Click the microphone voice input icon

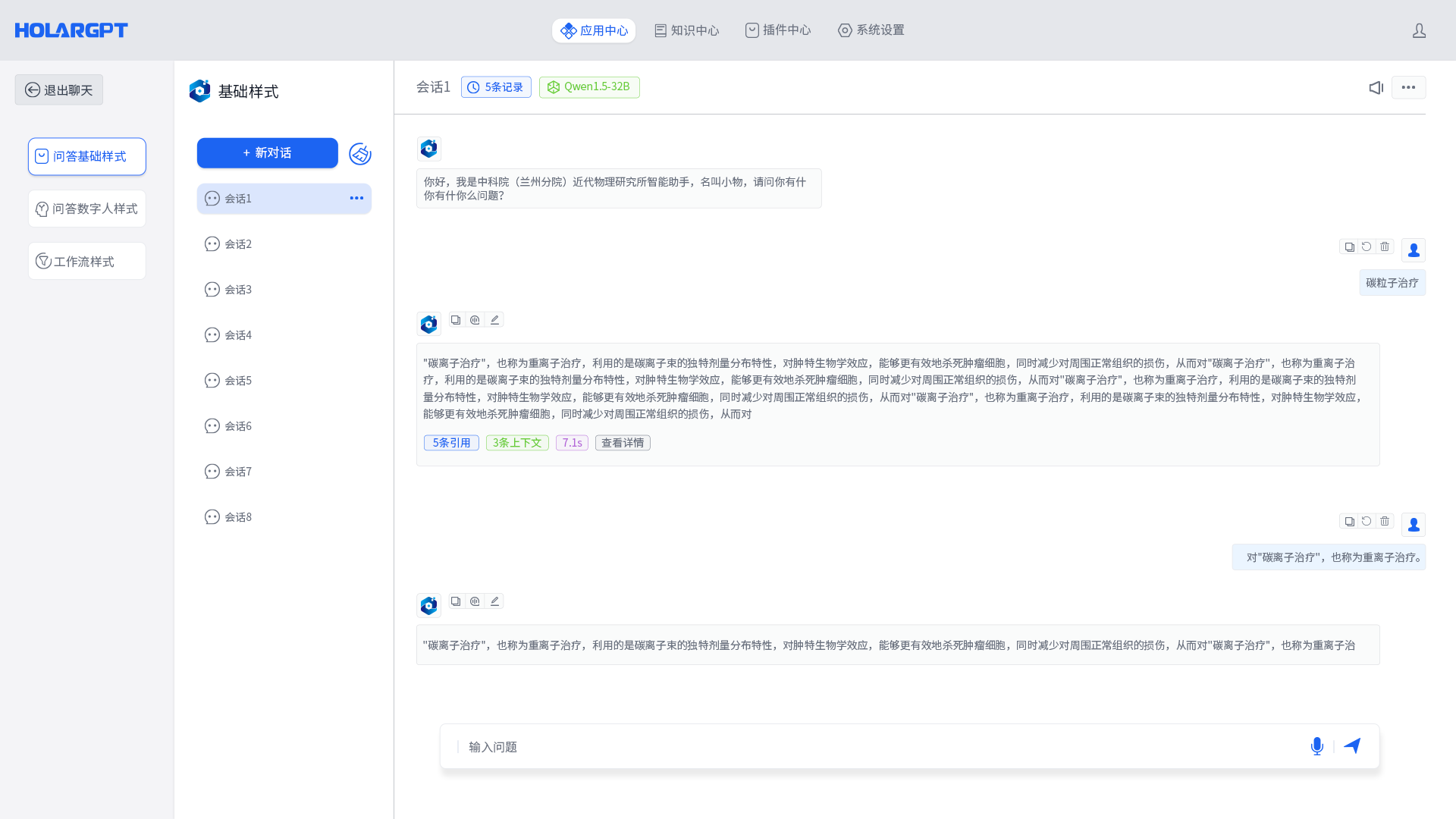[1317, 746]
